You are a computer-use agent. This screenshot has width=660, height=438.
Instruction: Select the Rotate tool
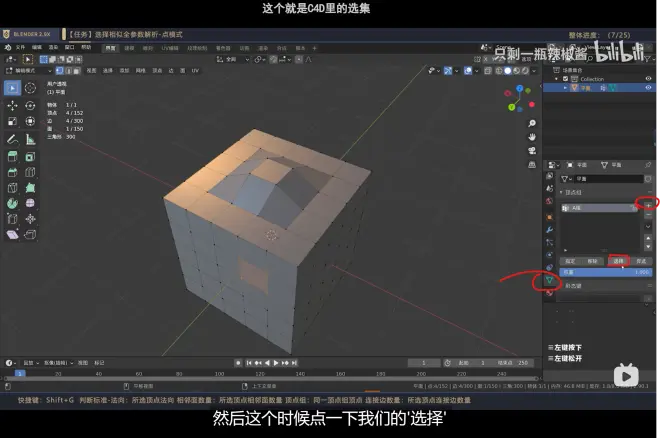pyautogui.click(x=30, y=106)
